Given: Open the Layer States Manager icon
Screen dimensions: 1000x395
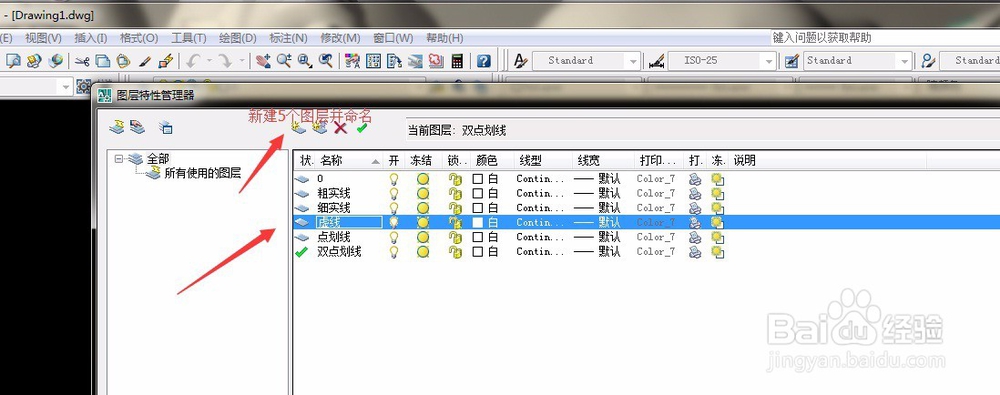Looking at the screenshot, I should [x=166, y=127].
